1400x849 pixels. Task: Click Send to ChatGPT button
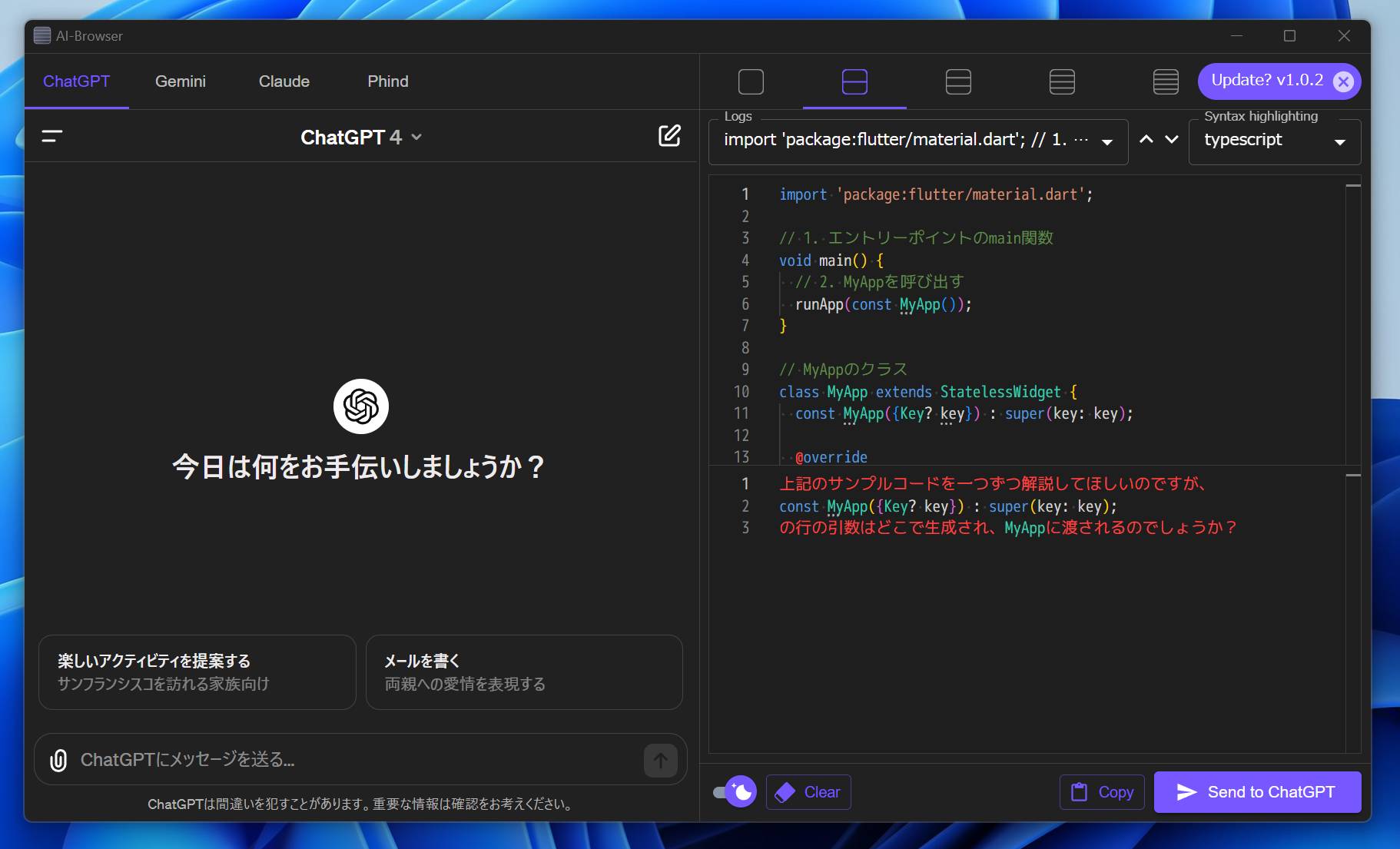coord(1257,792)
